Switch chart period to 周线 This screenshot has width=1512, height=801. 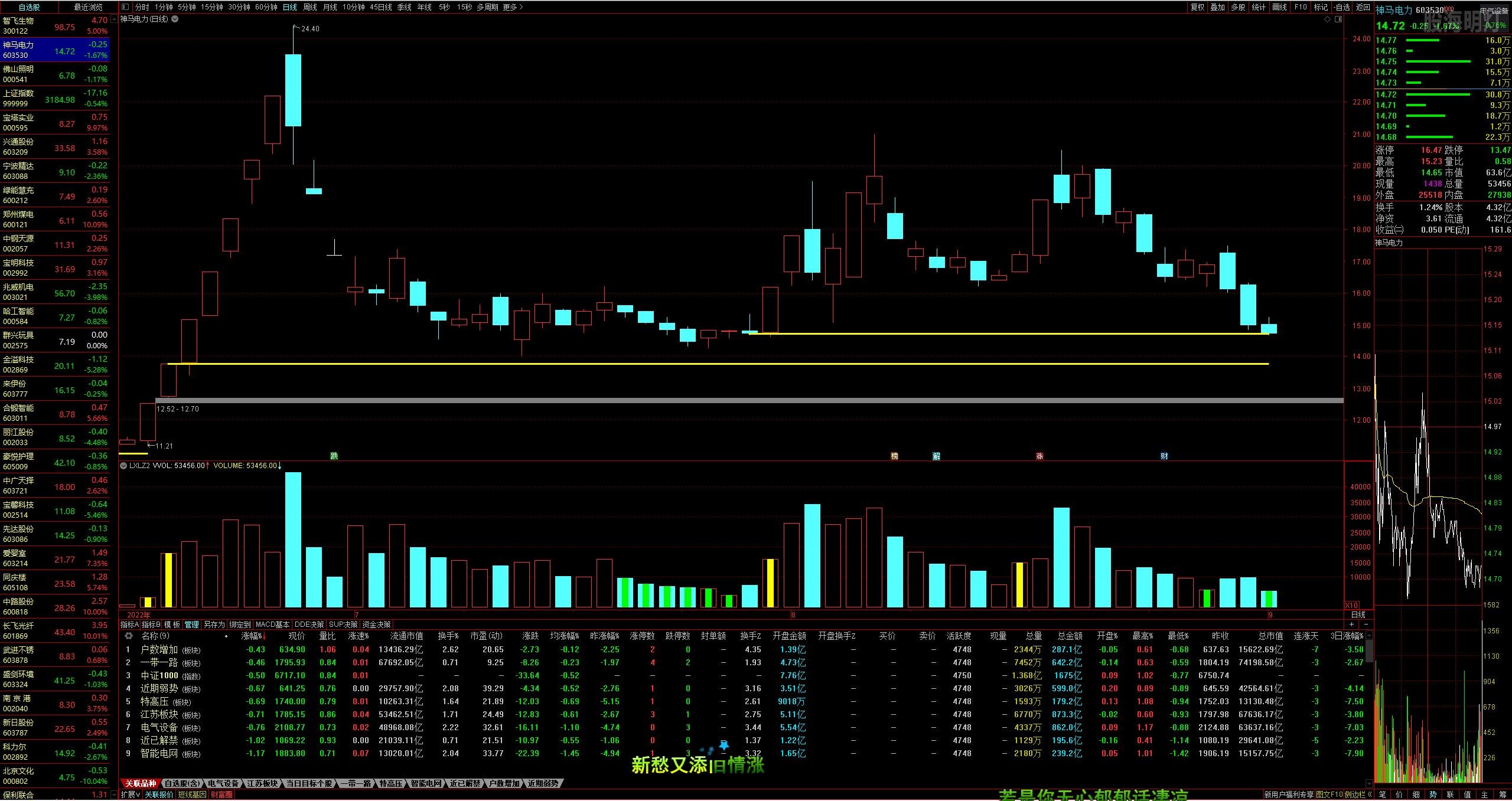click(310, 7)
